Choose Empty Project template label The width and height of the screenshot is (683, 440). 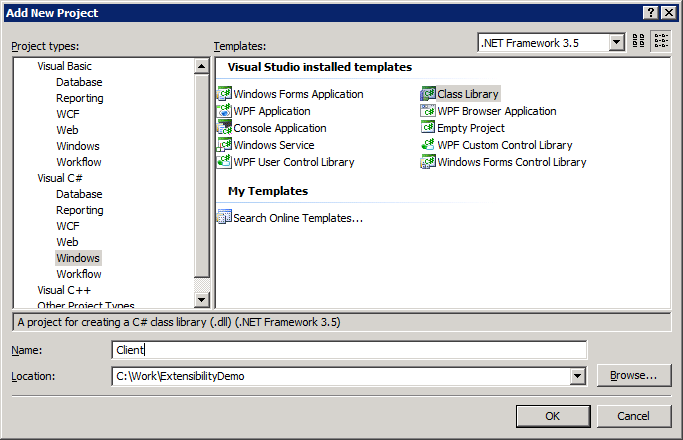click(471, 128)
